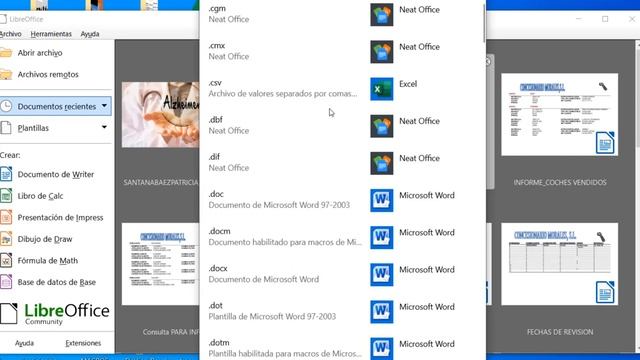Open the Ayuda menu in menu bar
The image size is (640, 360).
(x=90, y=34)
